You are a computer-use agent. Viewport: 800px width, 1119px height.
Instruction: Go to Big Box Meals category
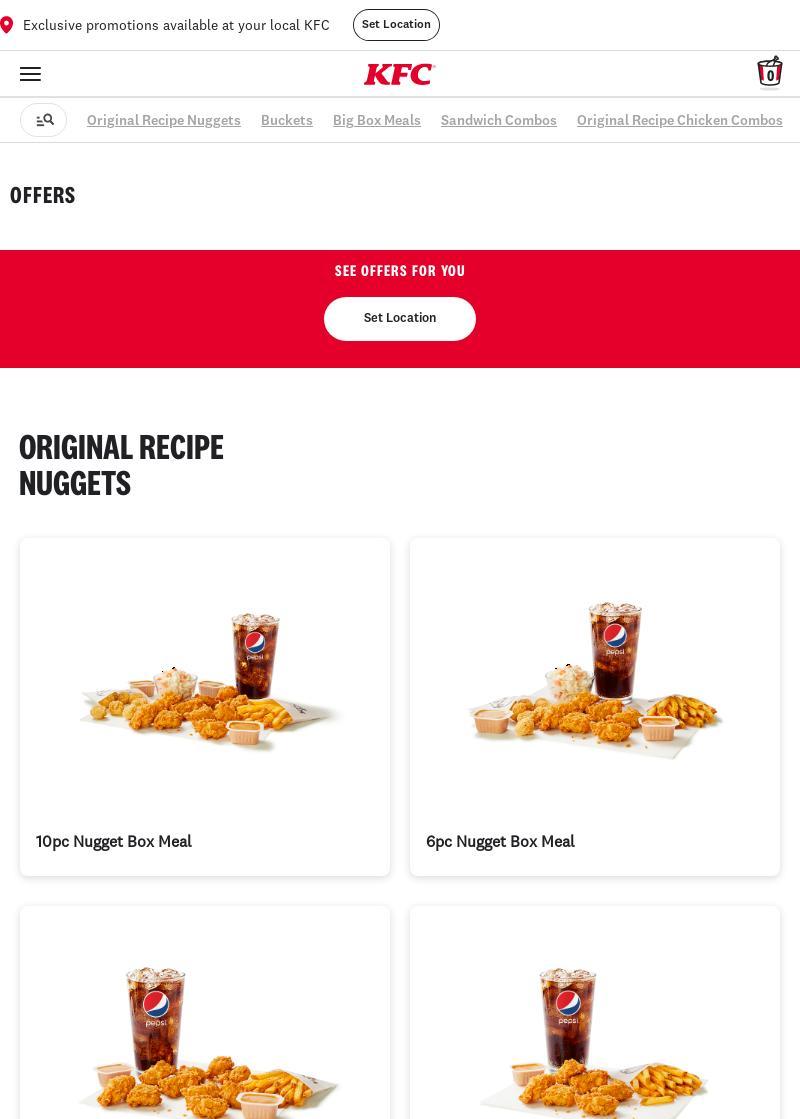[x=377, y=120]
